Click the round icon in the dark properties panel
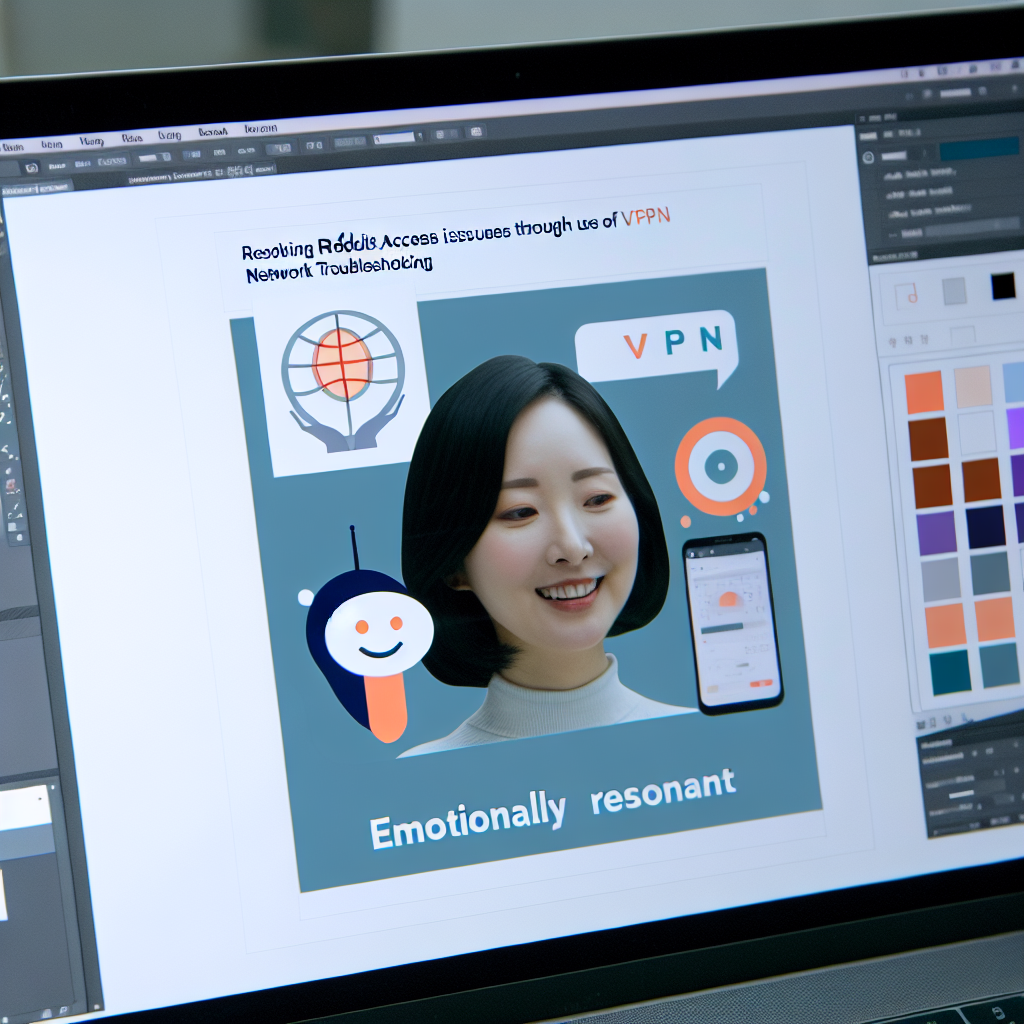Viewport: 1024px width, 1024px height. pyautogui.click(x=868, y=157)
